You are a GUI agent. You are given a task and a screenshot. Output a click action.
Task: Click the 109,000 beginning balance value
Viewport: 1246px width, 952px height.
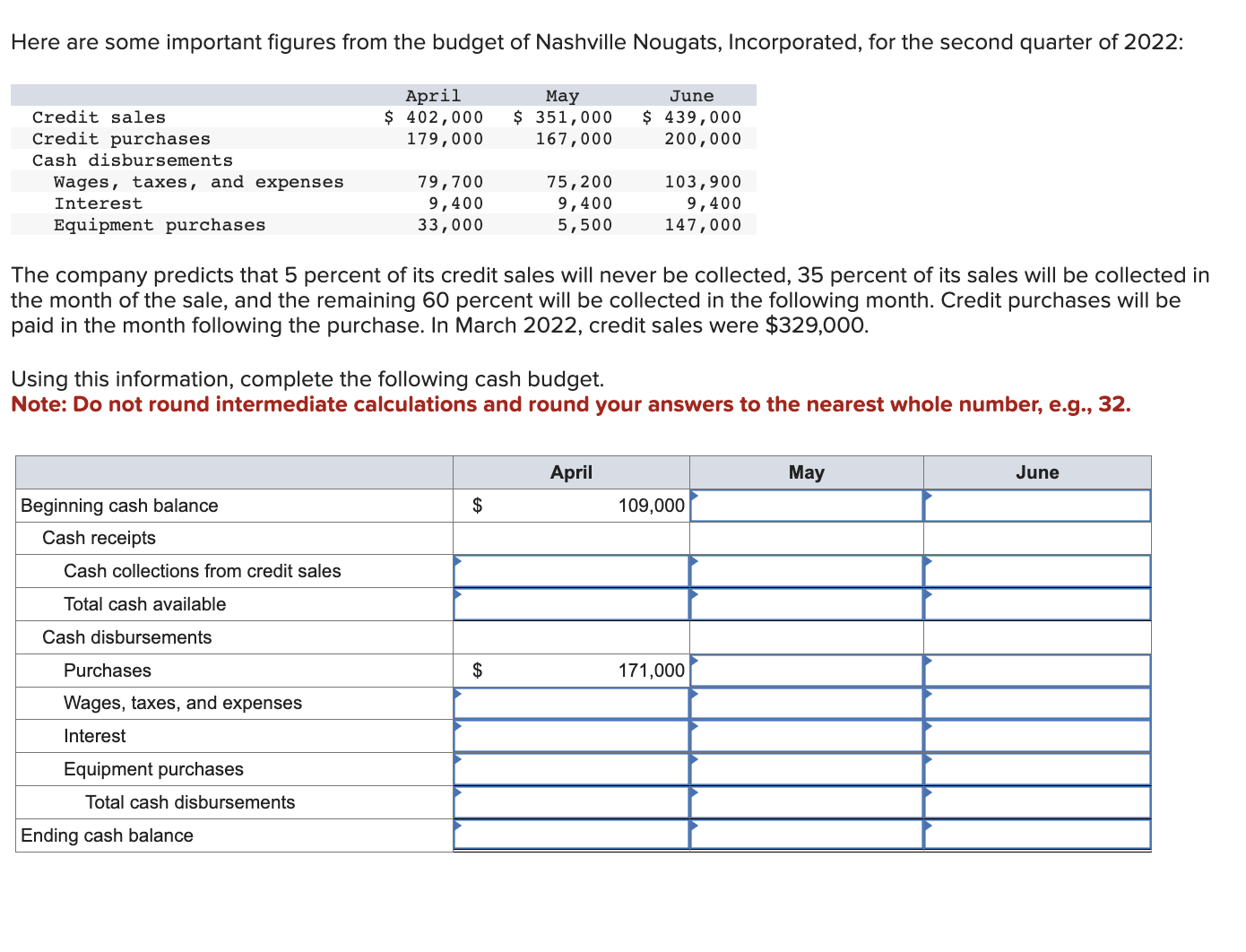[651, 506]
